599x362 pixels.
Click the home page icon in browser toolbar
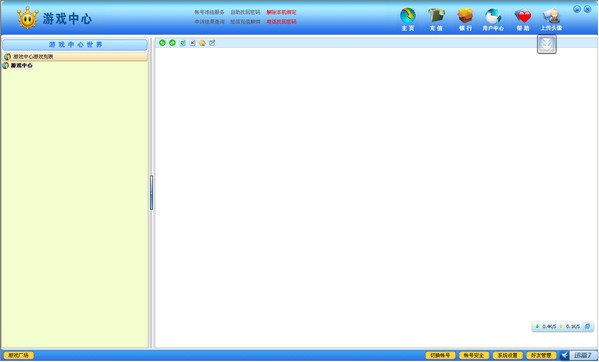[202, 43]
